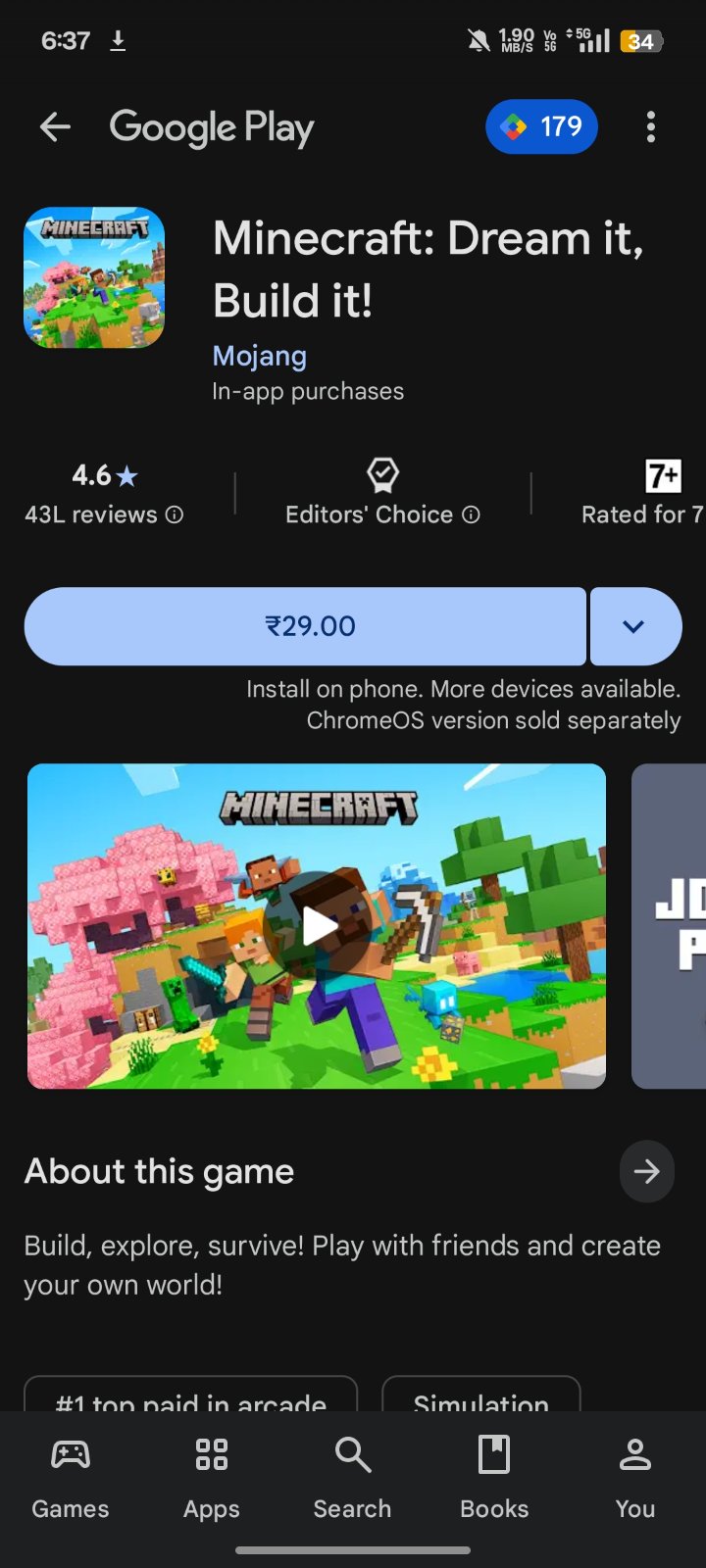Viewport: 706px width, 1568px height.
Task: Tap the second screenshot thumbnail
Action: point(669,926)
